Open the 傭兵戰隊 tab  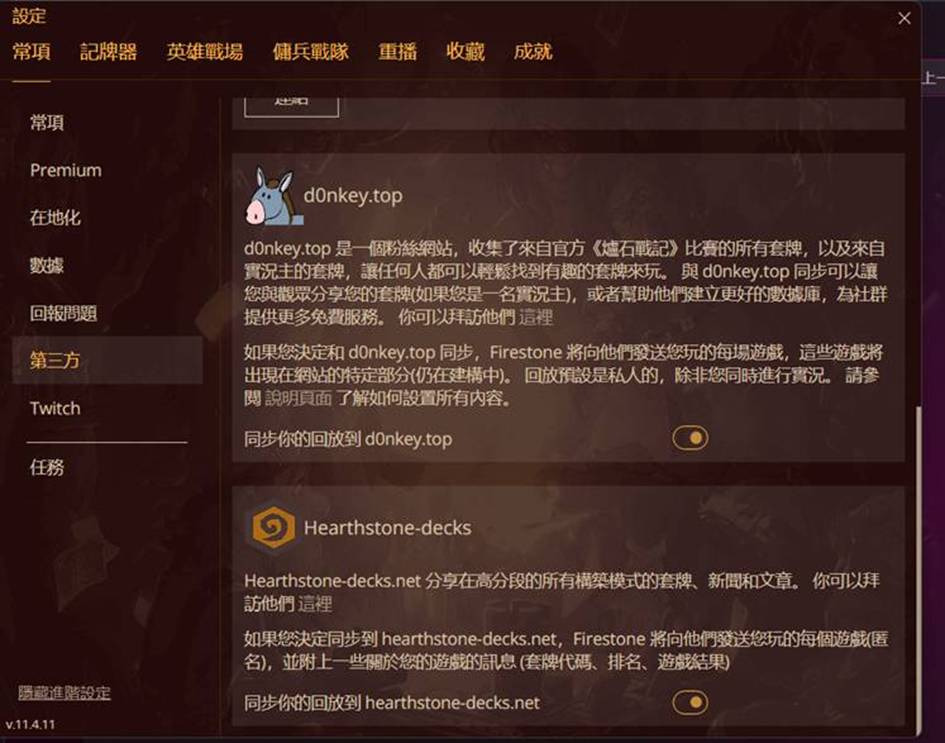[310, 52]
